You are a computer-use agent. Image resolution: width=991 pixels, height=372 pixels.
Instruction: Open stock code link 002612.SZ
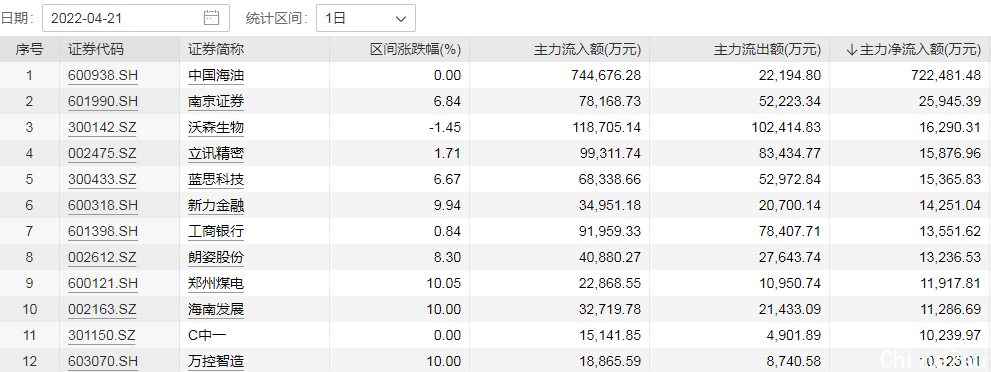tap(102, 258)
